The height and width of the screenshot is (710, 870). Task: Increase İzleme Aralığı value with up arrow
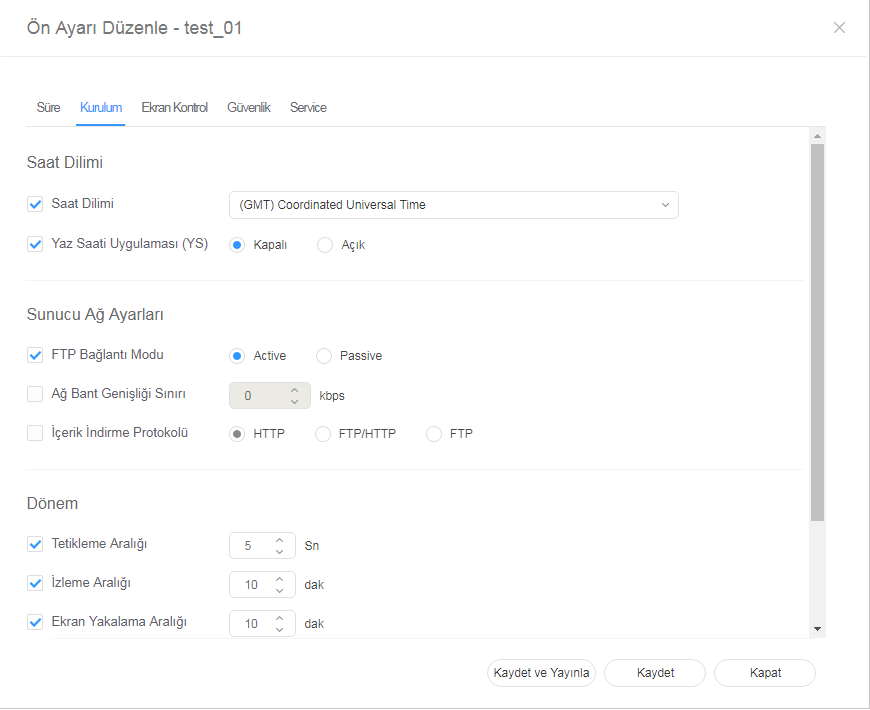[280, 578]
